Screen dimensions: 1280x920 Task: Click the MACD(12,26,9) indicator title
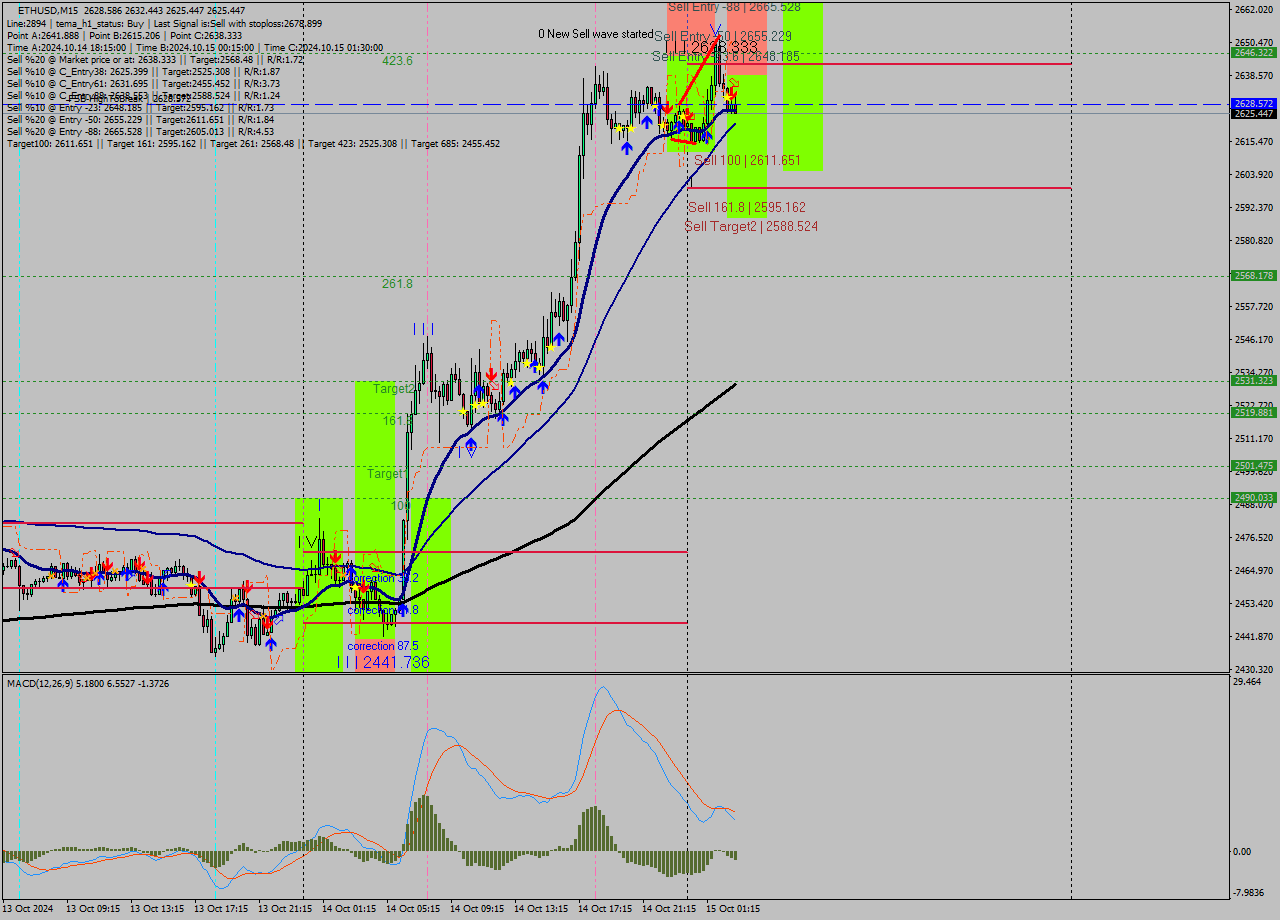click(88, 683)
